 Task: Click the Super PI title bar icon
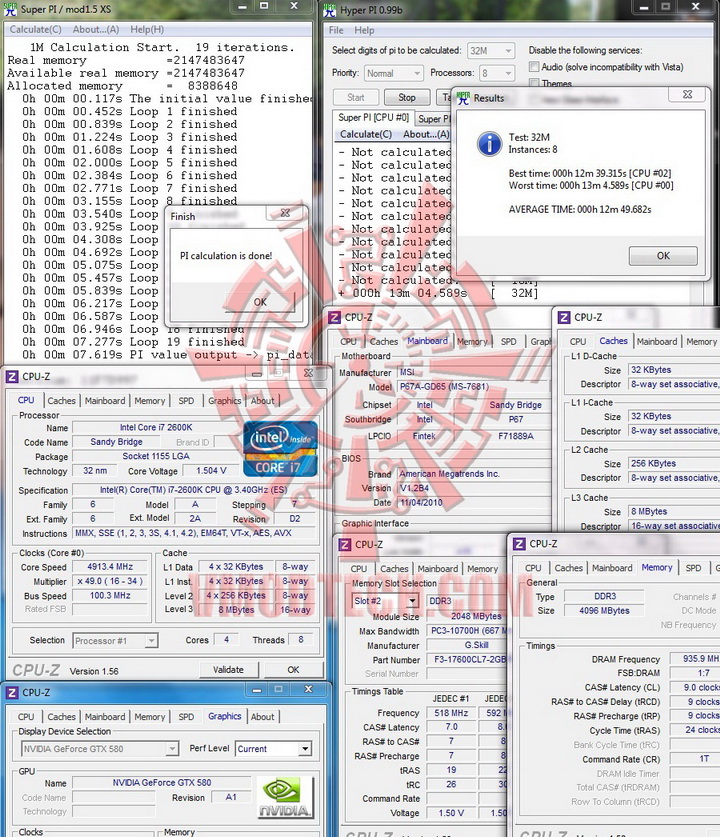(x=11, y=9)
